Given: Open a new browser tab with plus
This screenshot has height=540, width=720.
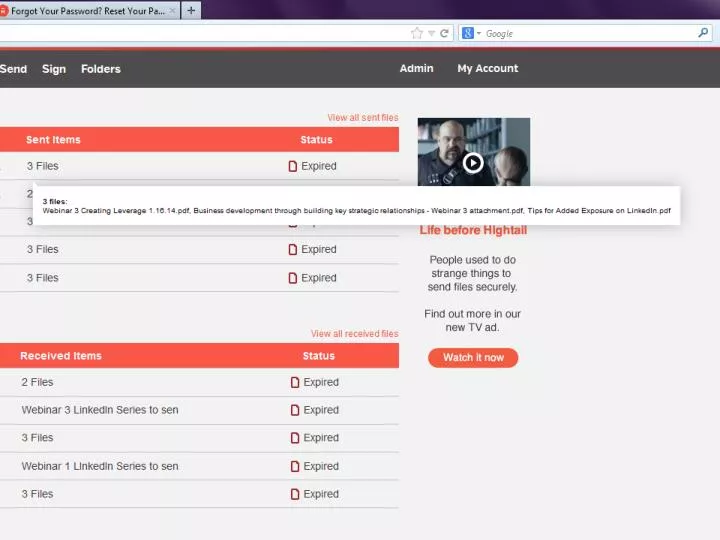Looking at the screenshot, I should (x=191, y=10).
